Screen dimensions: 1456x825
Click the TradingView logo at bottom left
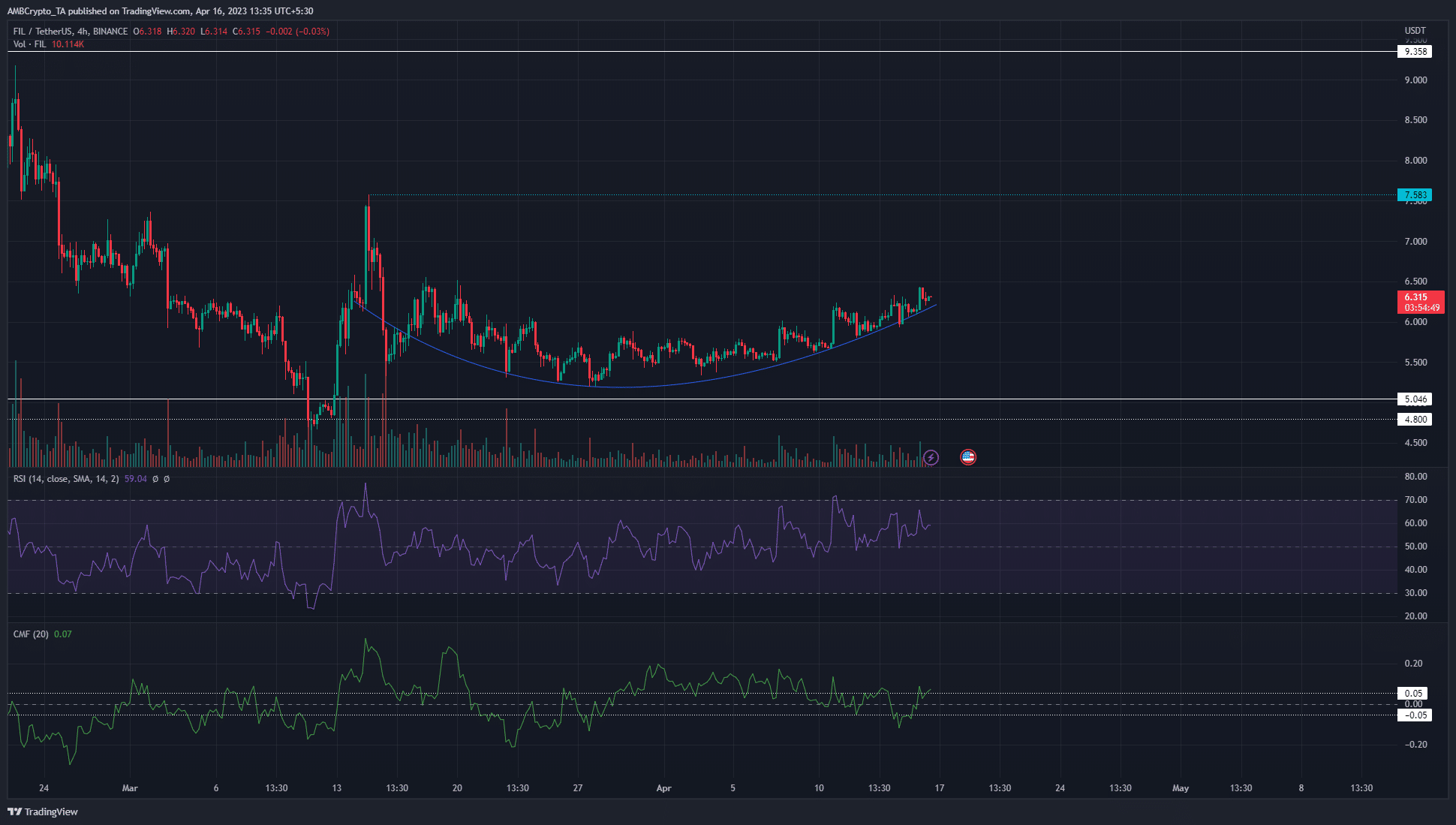click(43, 811)
